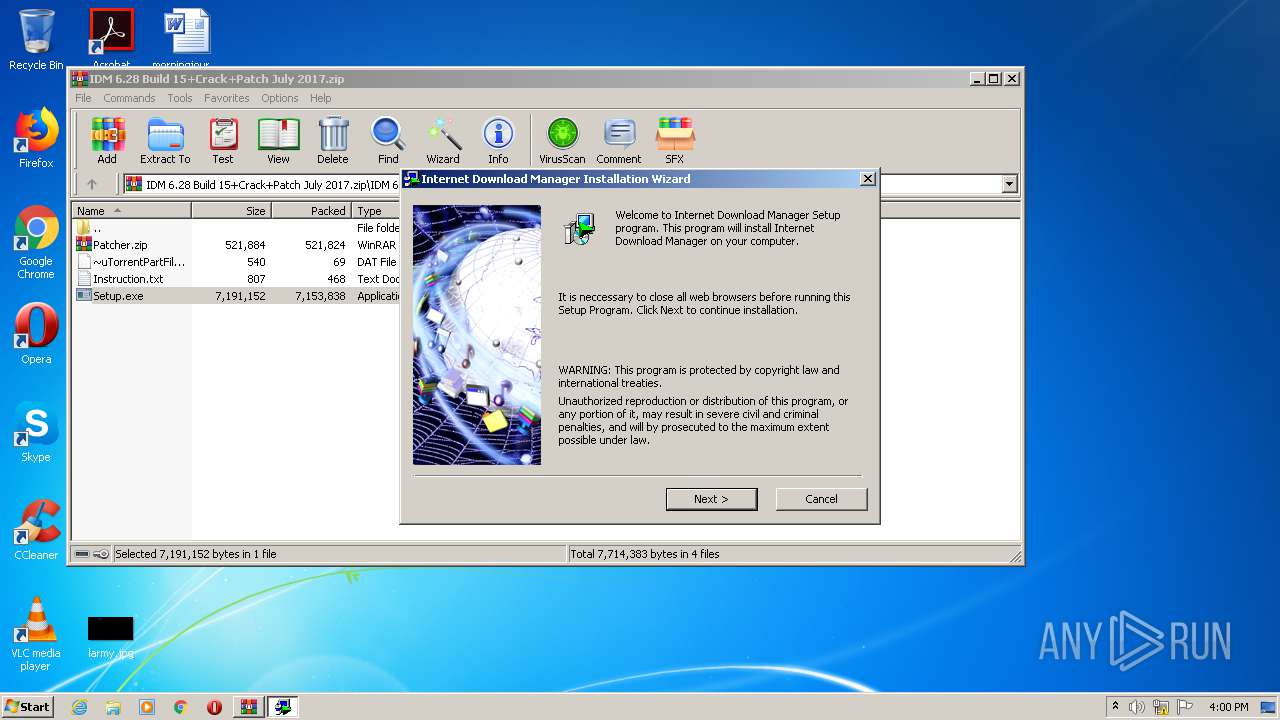Click the Extract To toolbar icon
1280x720 pixels.
(x=165, y=140)
